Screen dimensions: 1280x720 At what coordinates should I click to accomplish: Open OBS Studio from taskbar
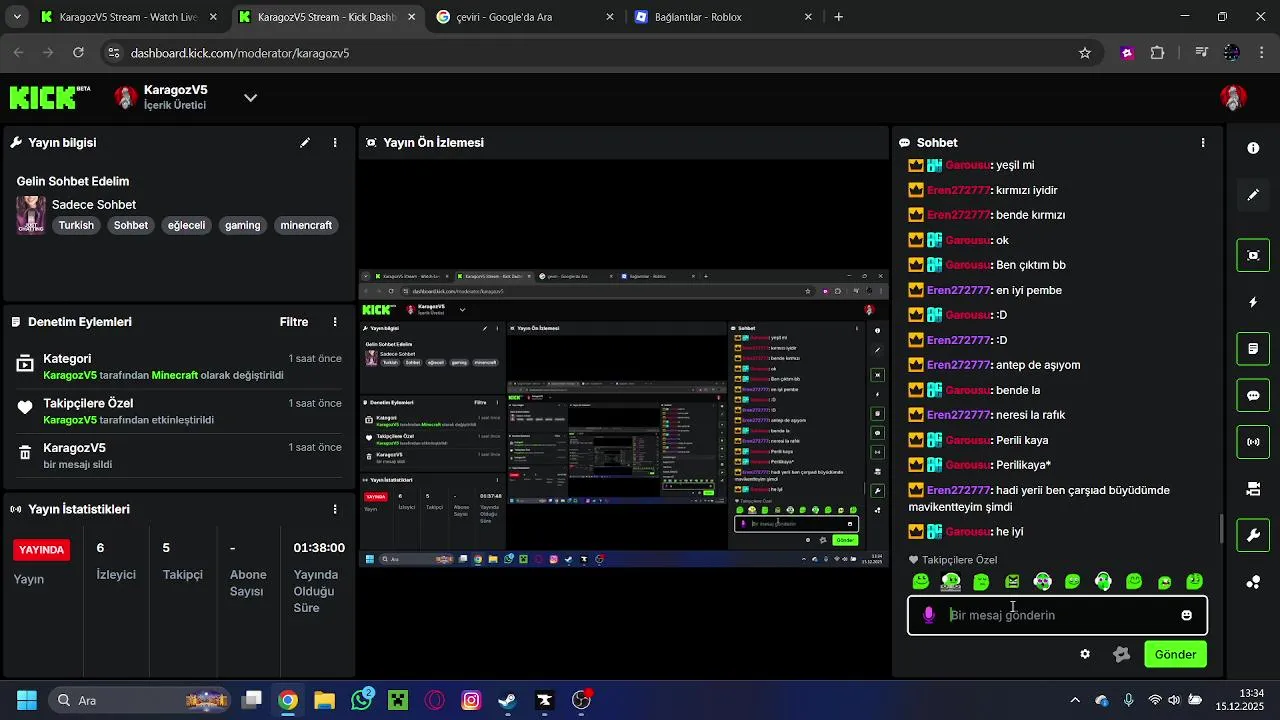[581, 700]
